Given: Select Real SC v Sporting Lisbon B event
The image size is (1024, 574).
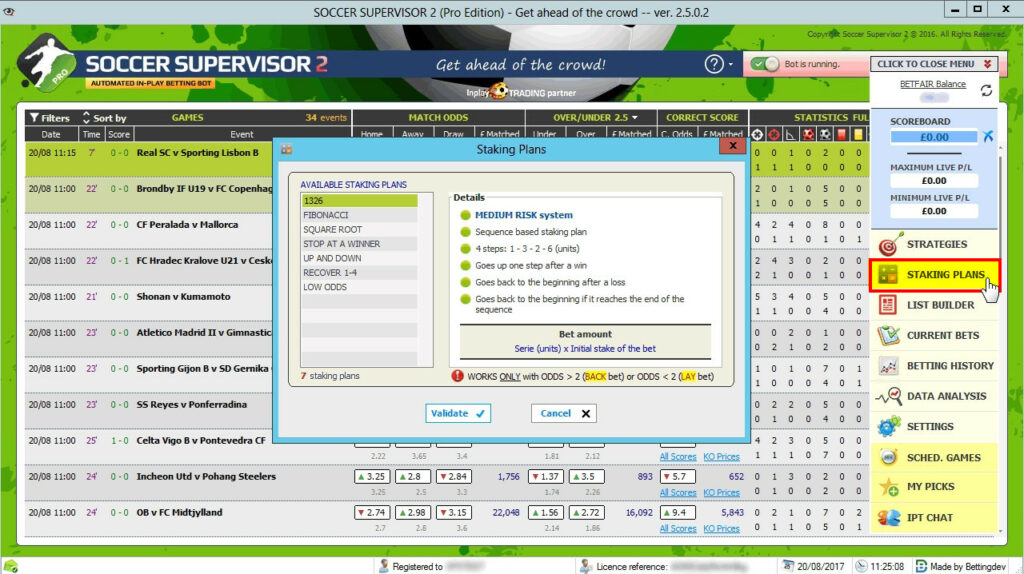Looking at the screenshot, I should (197, 153).
